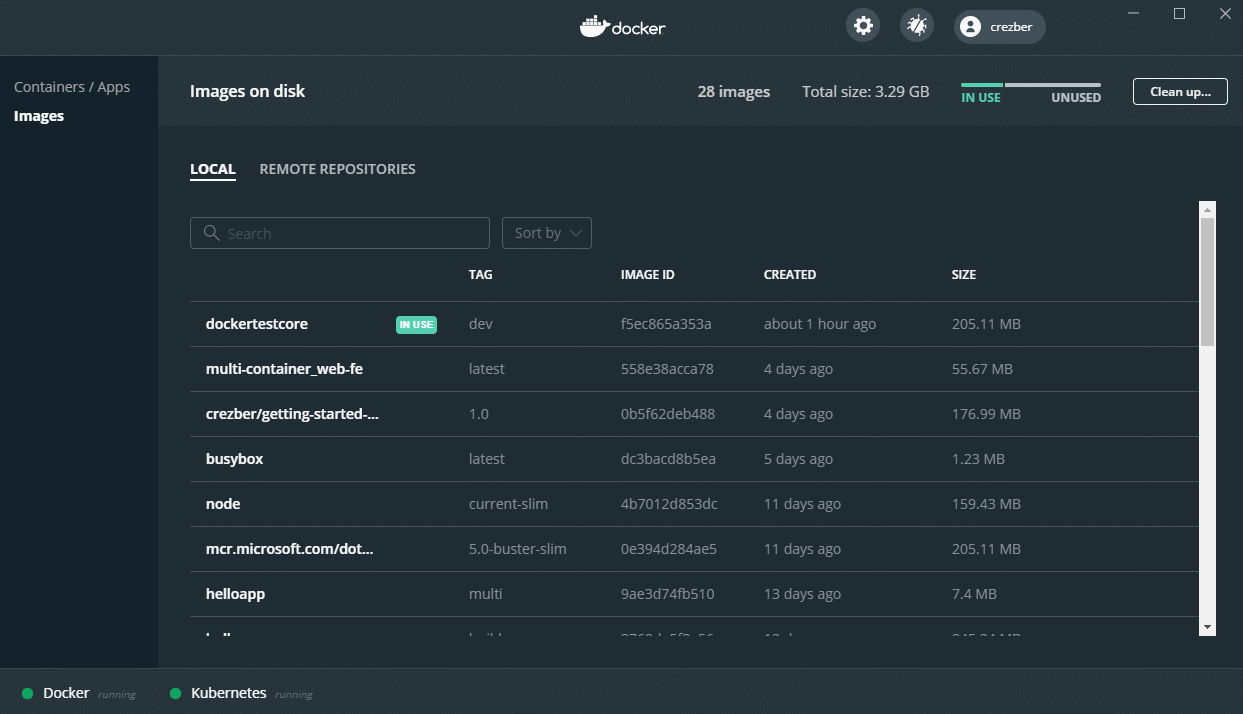
Task: Click the 5.0-buster-slim tag
Action: [x=517, y=549]
